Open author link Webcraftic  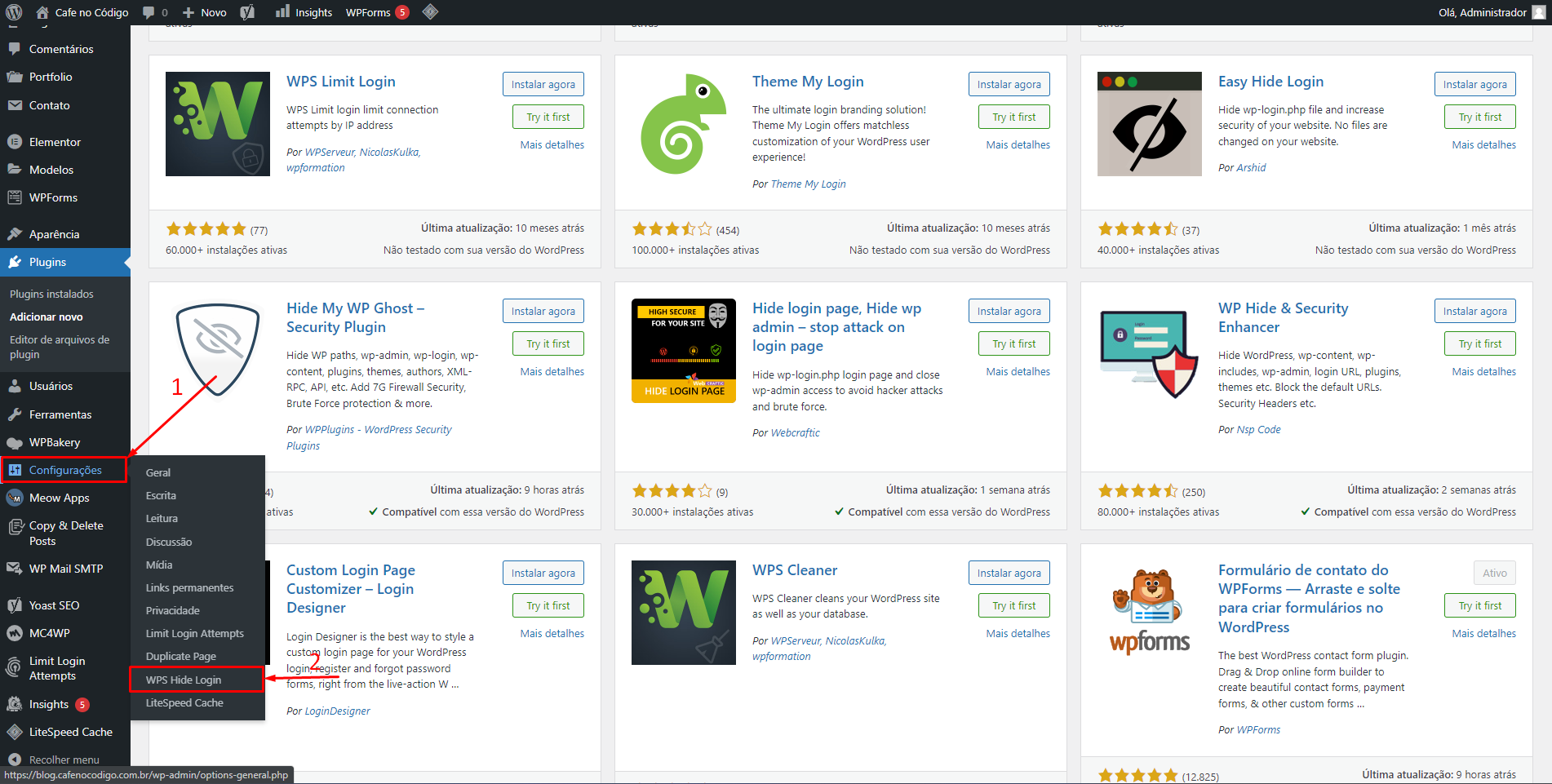tap(796, 432)
